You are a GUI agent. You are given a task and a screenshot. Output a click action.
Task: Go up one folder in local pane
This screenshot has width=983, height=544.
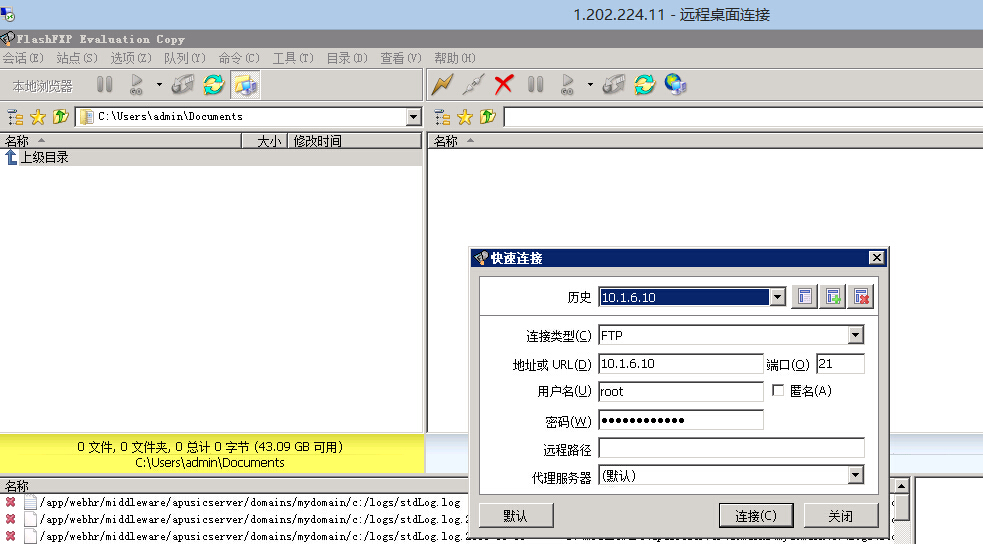pyautogui.click(x=61, y=117)
